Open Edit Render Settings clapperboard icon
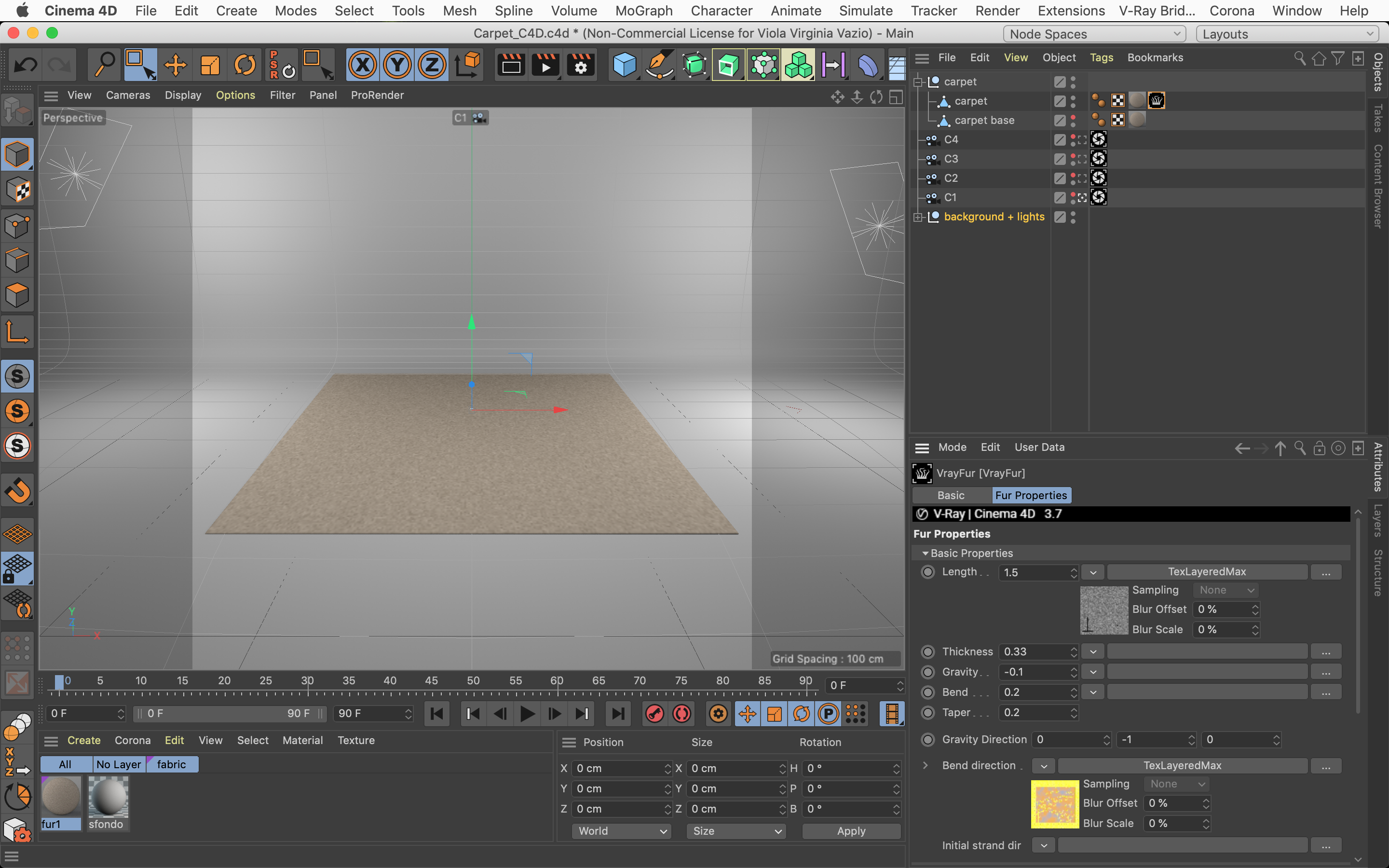 pyautogui.click(x=580, y=65)
